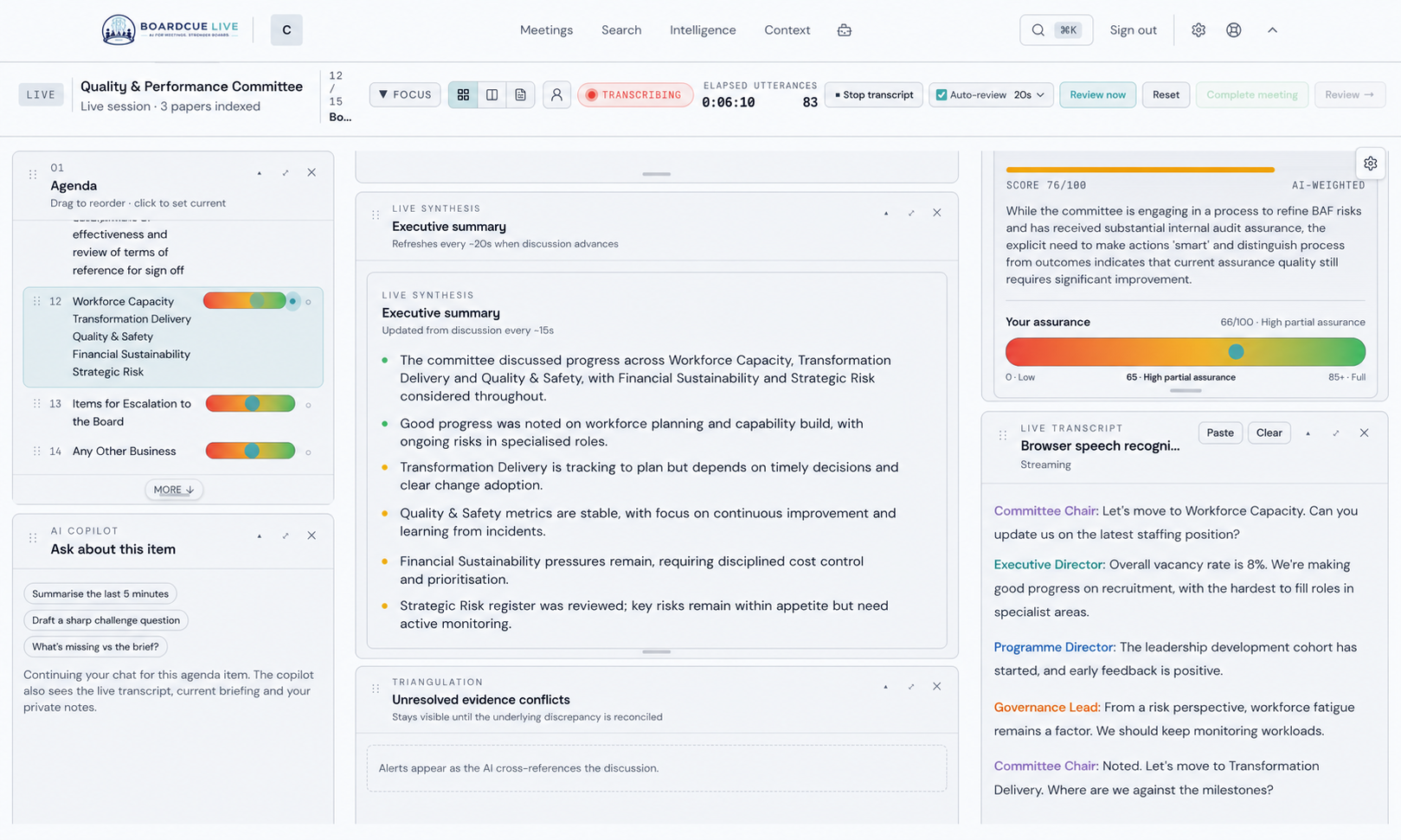Collapse the Unresolved evidence conflicts panel
1401x840 pixels.
[886, 687]
